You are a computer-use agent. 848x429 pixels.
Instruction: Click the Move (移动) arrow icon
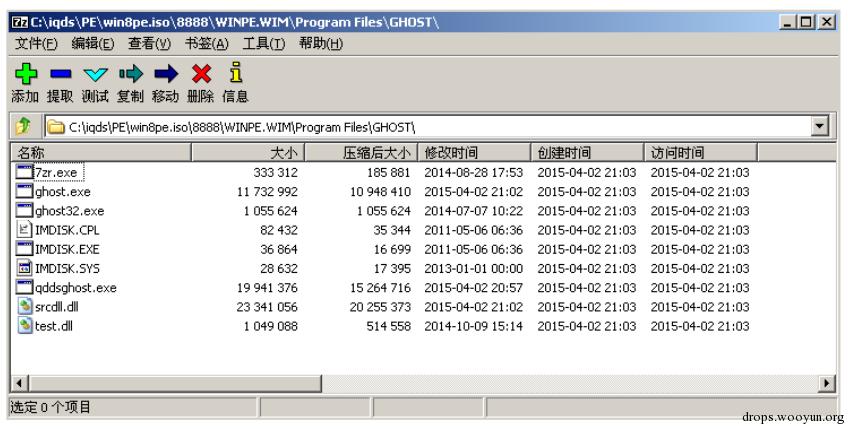165,74
